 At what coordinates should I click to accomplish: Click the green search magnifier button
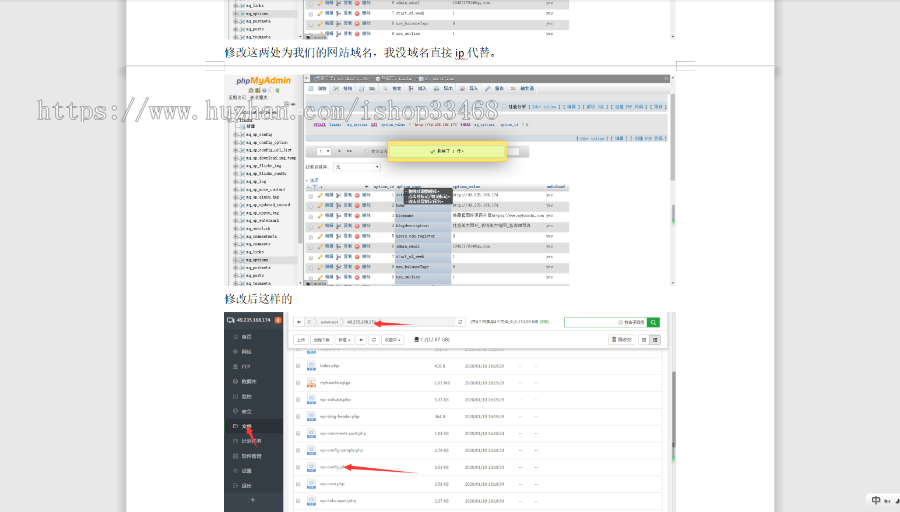point(653,323)
